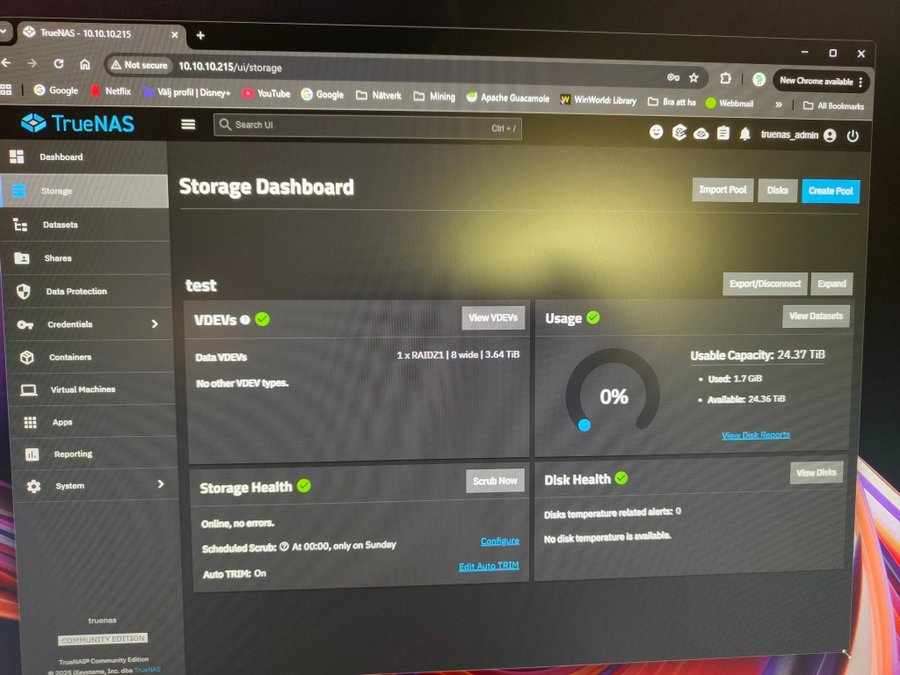Open Virtual Machines from the sidebar
This screenshot has width=900, height=675.
(x=82, y=389)
